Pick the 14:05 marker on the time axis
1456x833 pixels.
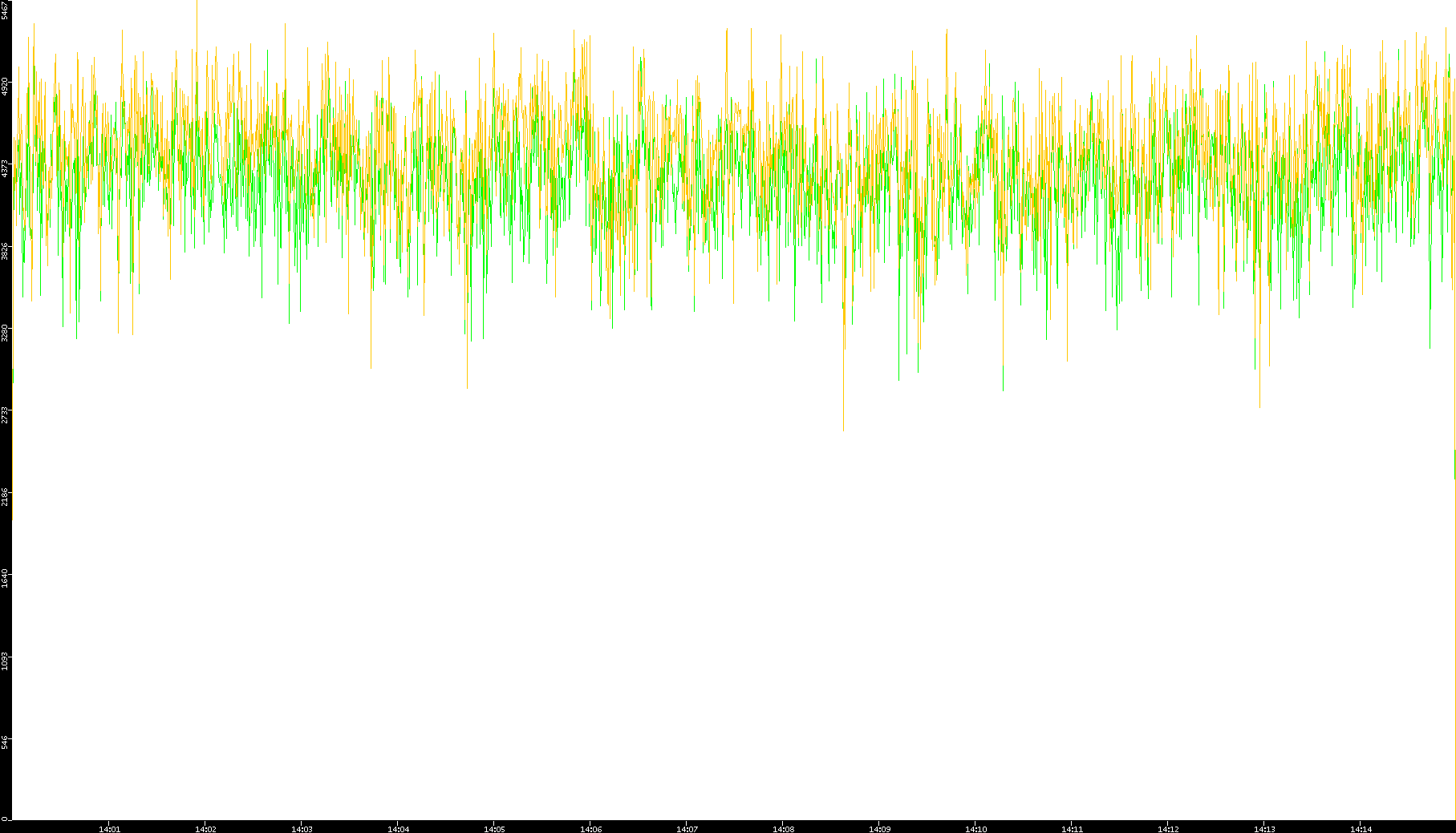[x=494, y=829]
